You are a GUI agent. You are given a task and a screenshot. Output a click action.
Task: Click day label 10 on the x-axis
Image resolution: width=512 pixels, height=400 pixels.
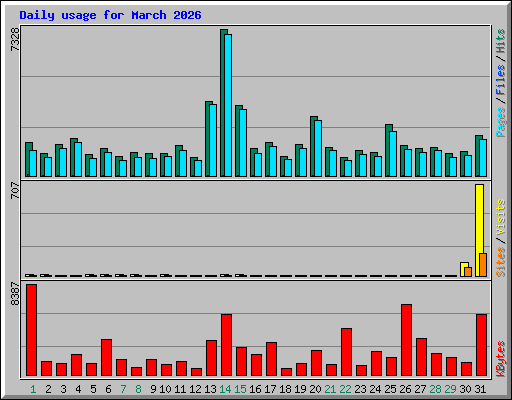click(x=165, y=389)
